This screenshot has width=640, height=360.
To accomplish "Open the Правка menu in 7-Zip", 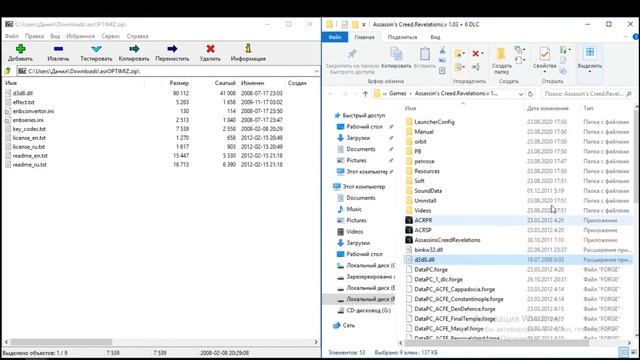I will tap(34, 36).
